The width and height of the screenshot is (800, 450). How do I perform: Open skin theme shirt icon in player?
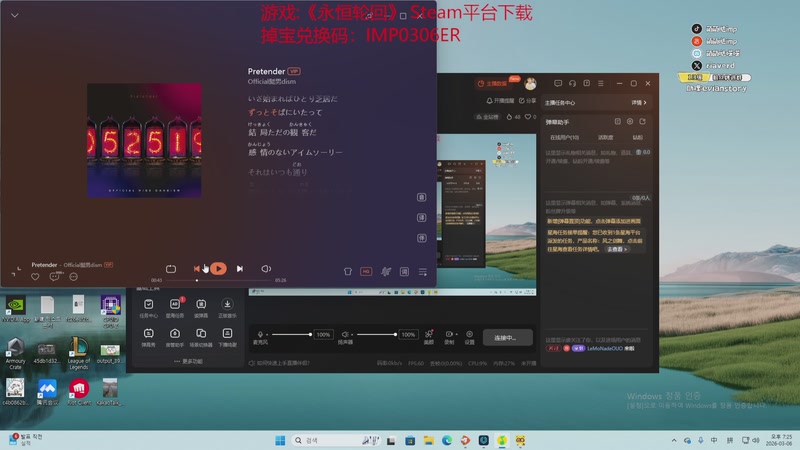point(347,271)
